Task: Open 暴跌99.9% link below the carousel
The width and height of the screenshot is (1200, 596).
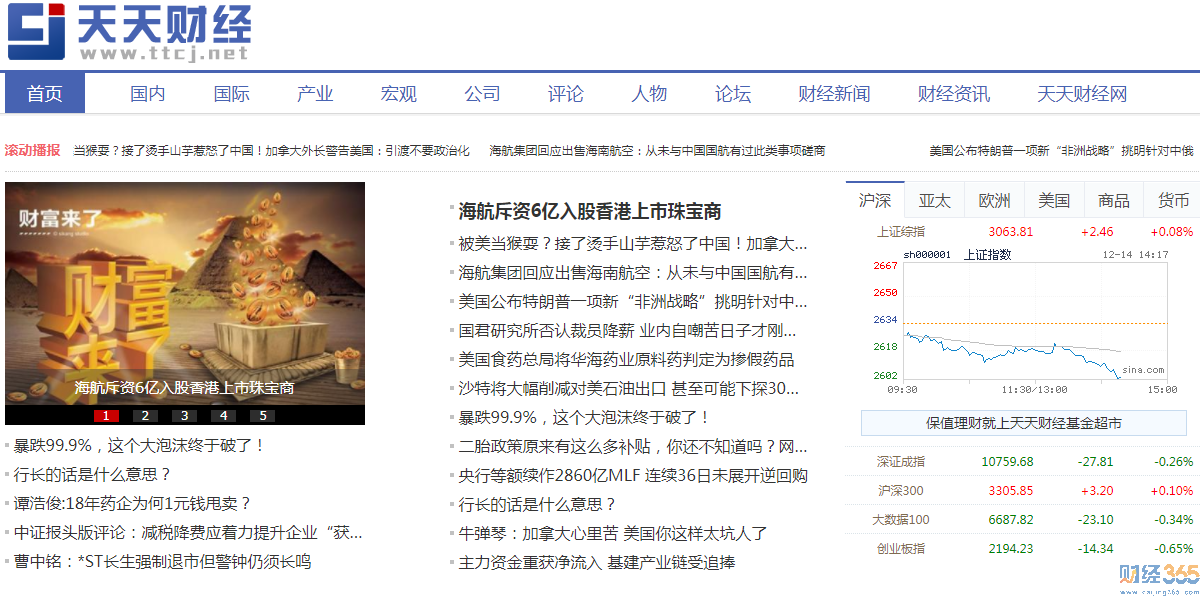Action: (140, 446)
